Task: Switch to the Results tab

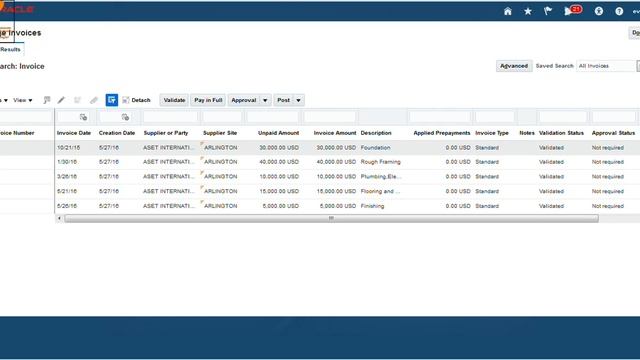Action: [x=10, y=49]
